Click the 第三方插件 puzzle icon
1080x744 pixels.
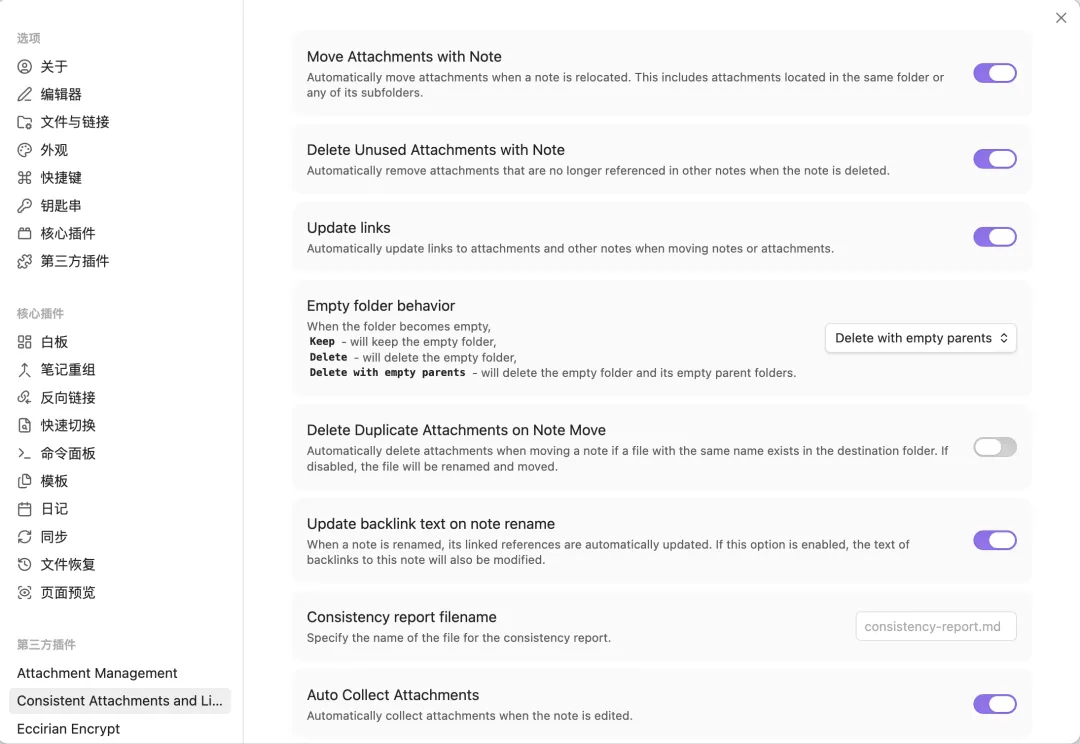click(25, 262)
